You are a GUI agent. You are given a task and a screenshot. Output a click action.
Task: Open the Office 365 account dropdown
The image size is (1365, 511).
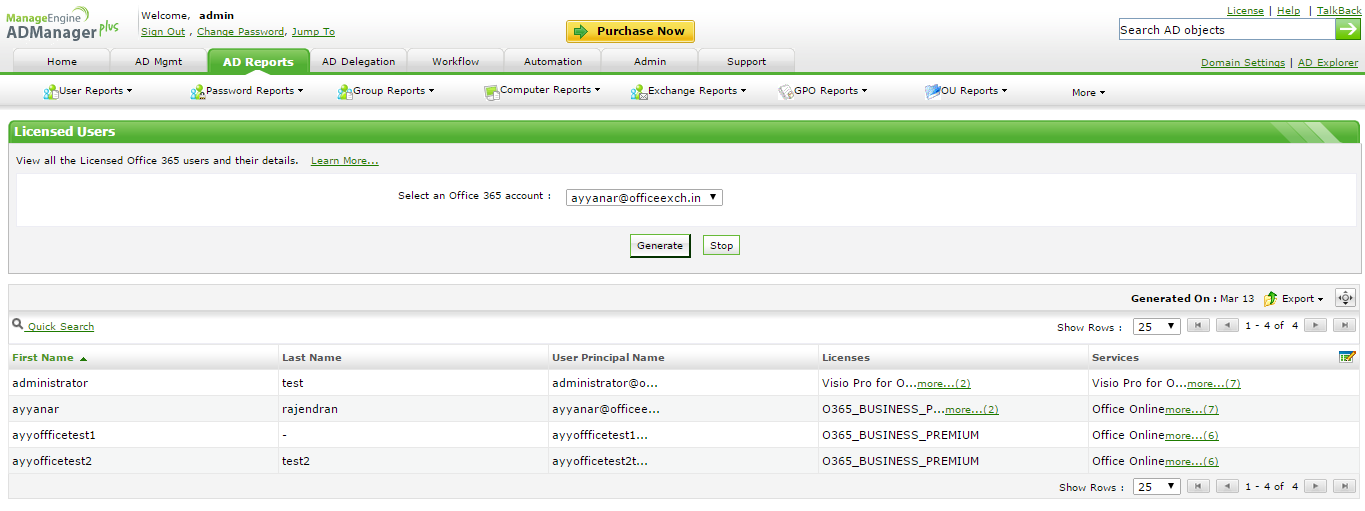click(644, 198)
